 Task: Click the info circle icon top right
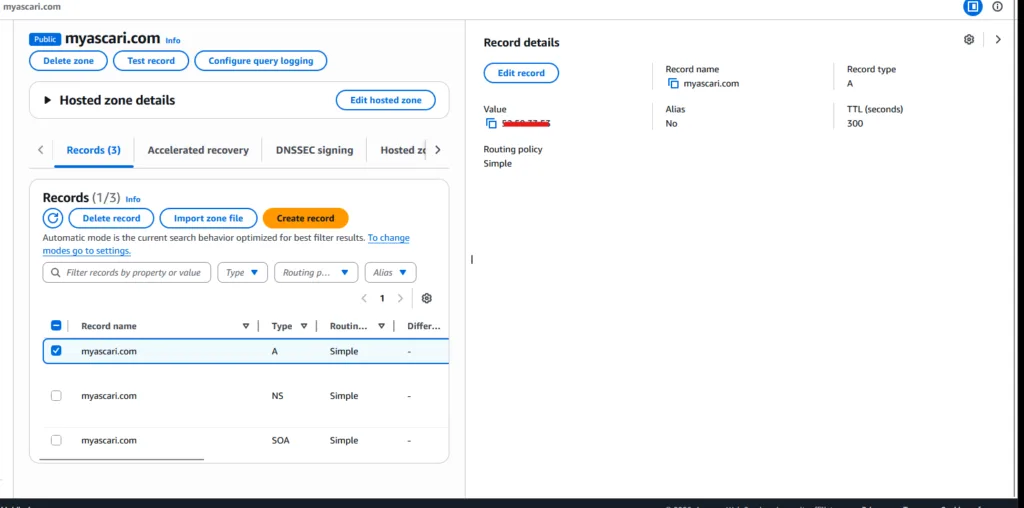click(x=997, y=7)
